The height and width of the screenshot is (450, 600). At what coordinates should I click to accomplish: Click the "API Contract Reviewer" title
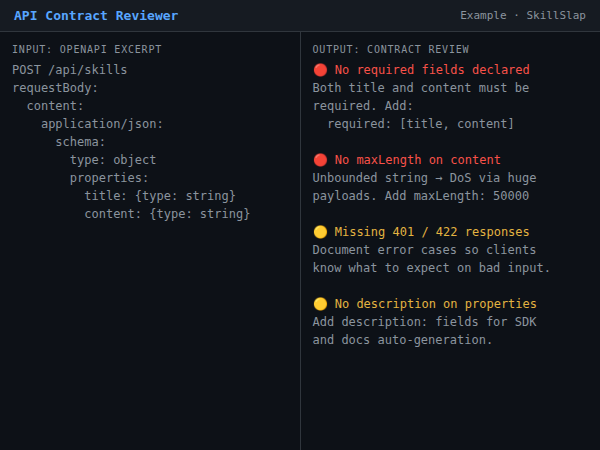[x=96, y=16]
